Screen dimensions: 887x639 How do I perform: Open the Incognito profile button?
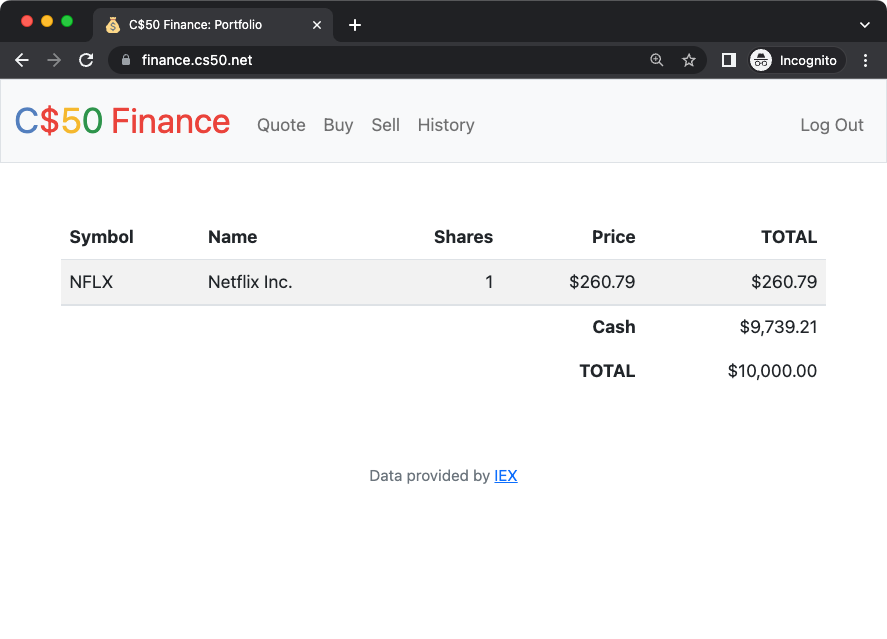[x=796, y=60]
